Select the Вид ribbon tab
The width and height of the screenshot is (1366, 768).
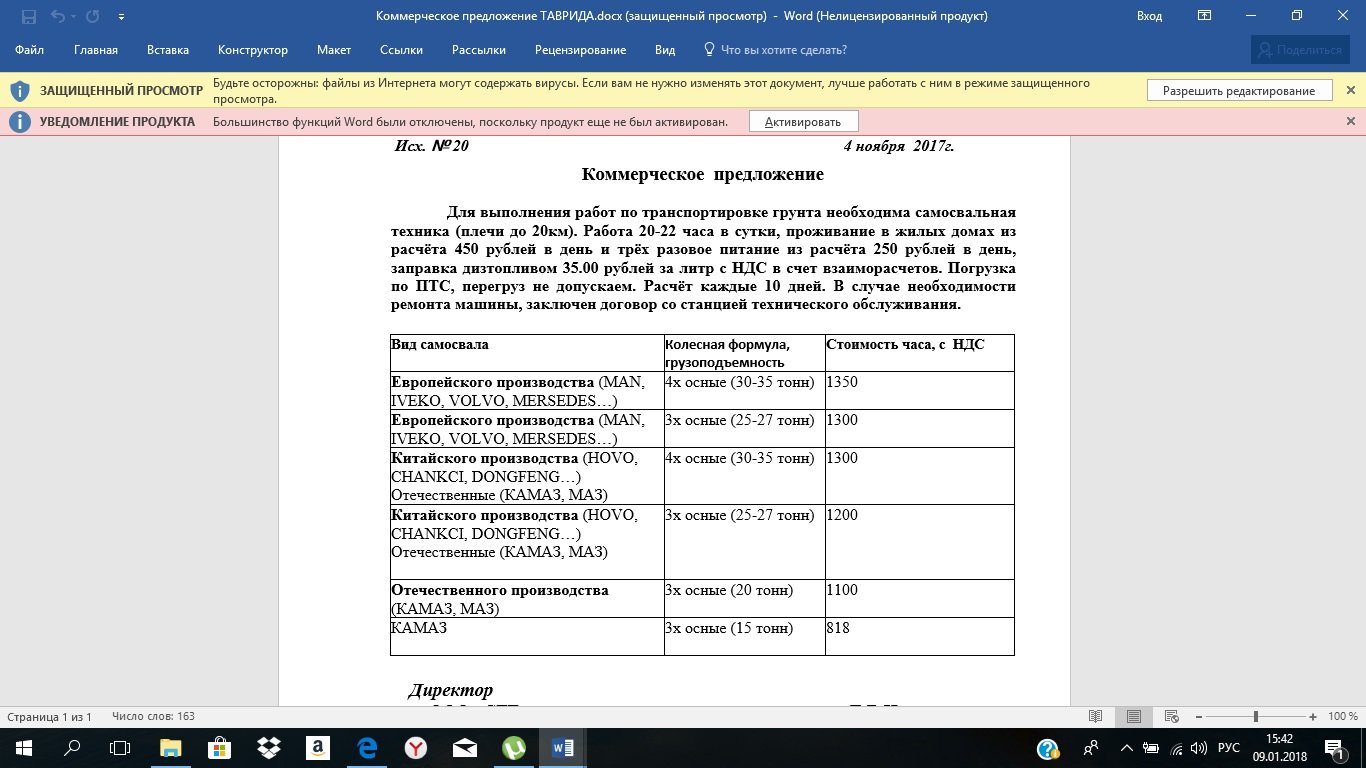665,50
